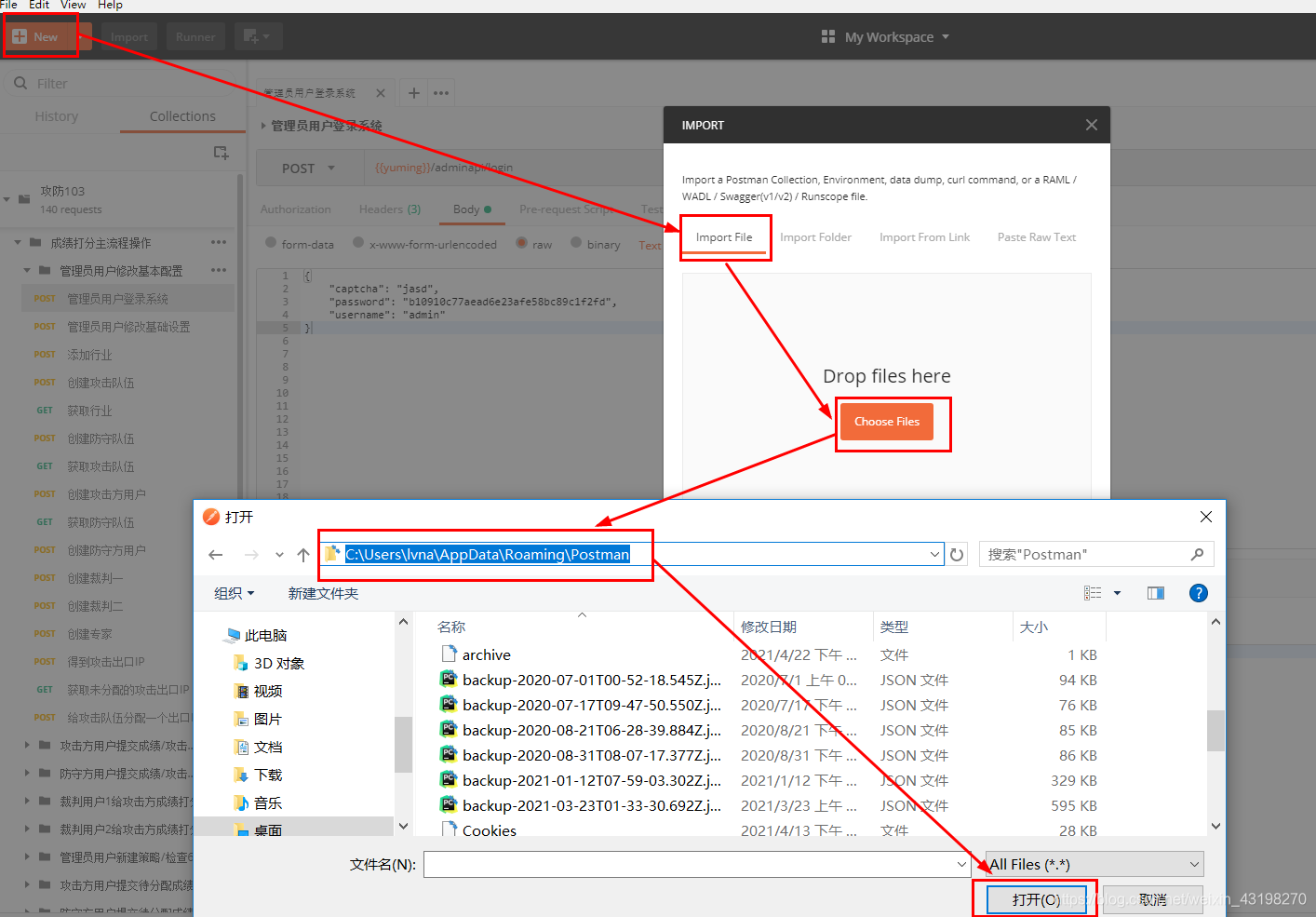Select the x-www-form-urlencoded radio button
Screen dimensions: 1316x917
point(358,243)
